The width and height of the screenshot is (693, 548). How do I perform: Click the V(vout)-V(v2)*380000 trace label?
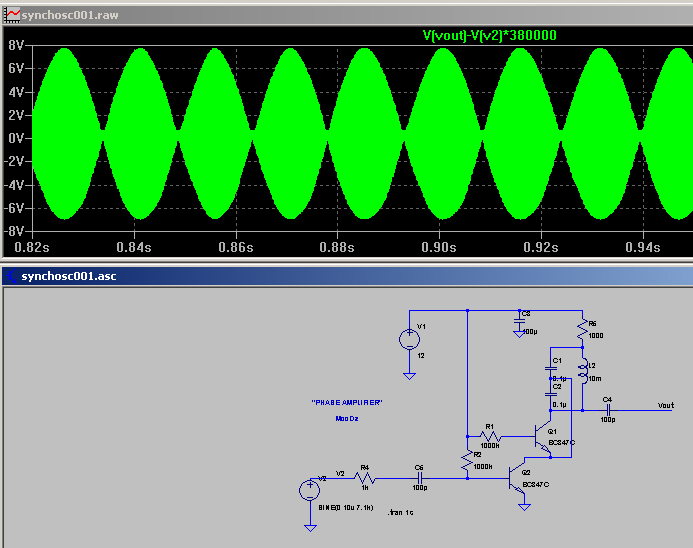point(489,35)
